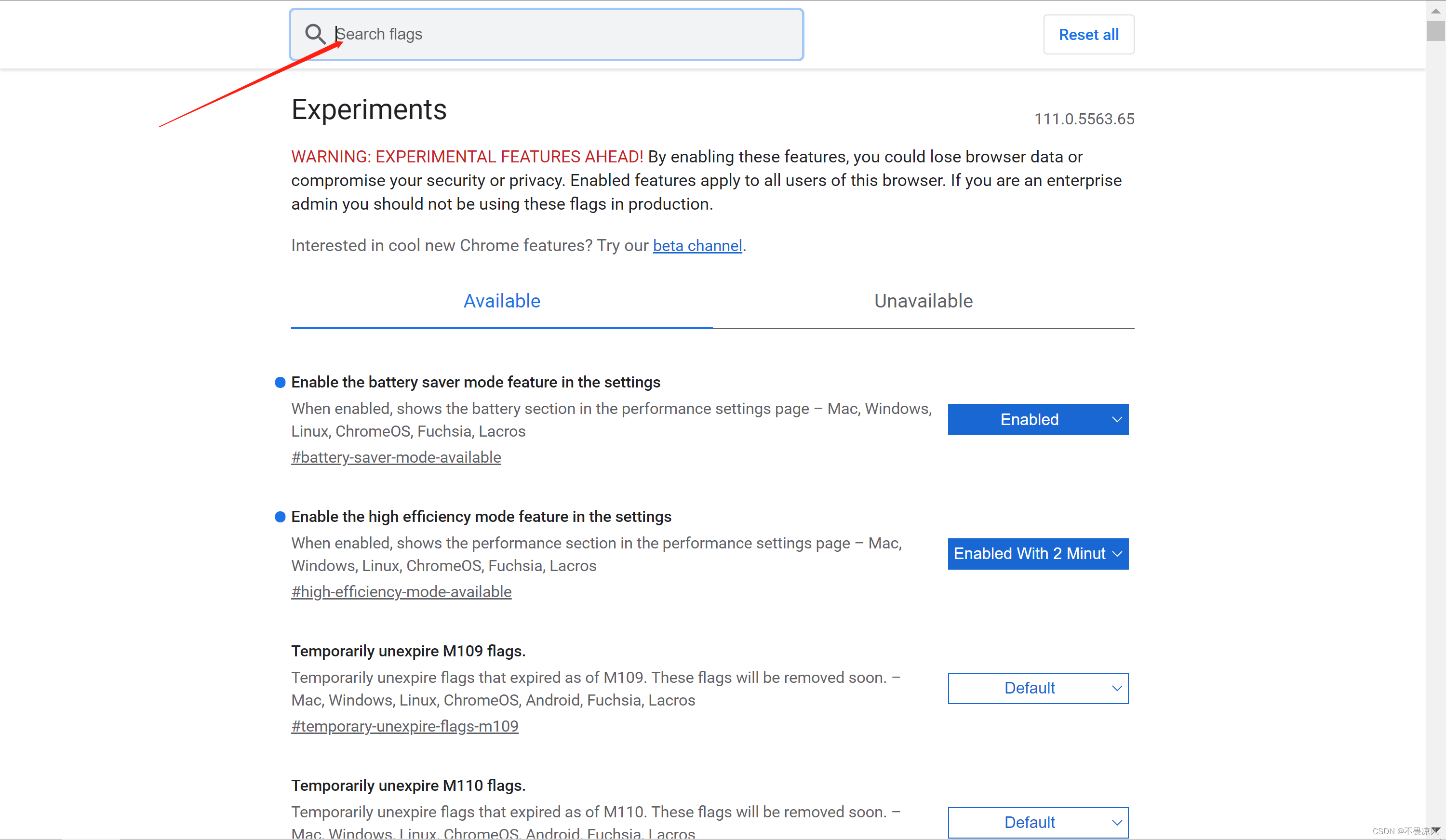1446x840 pixels.
Task: Open the M110 flags Default dropdown
Action: pos(1038,822)
